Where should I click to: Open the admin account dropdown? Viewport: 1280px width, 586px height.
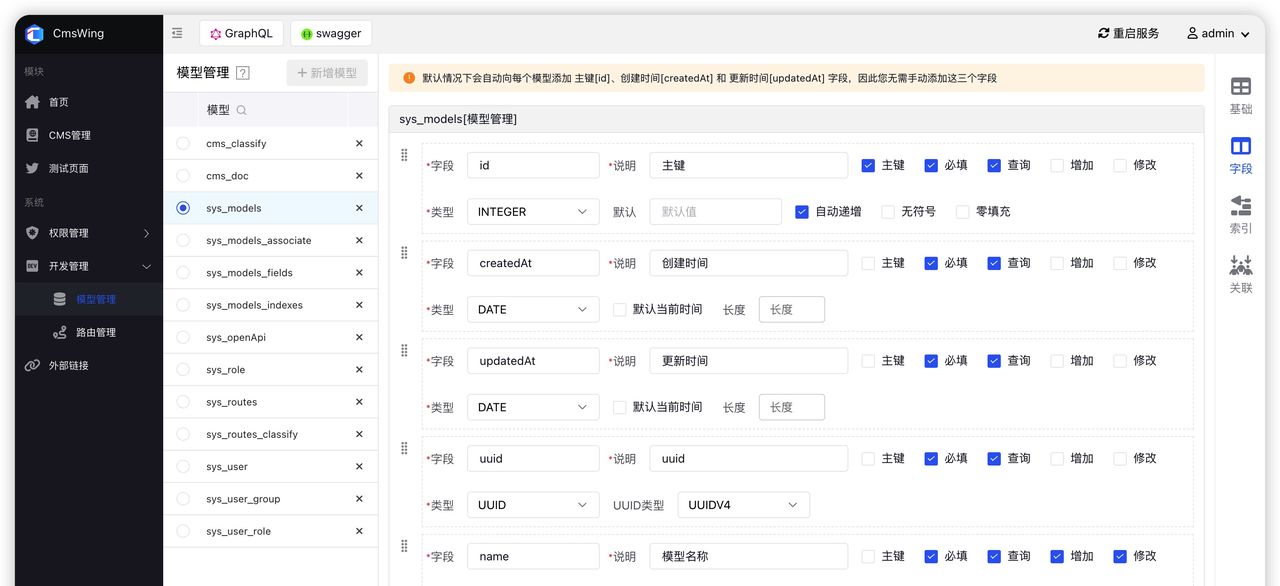point(1217,33)
